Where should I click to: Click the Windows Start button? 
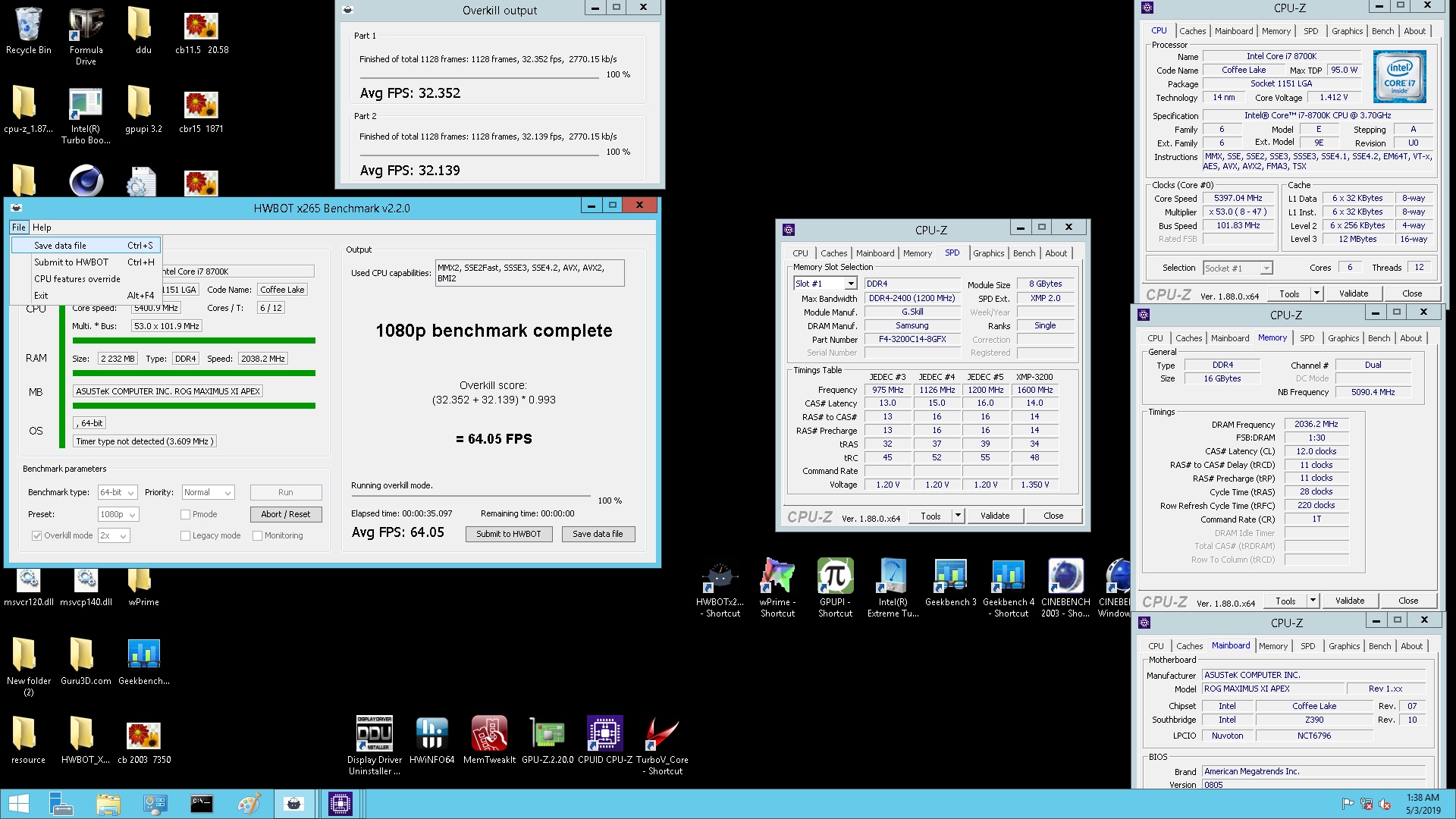click(18, 804)
